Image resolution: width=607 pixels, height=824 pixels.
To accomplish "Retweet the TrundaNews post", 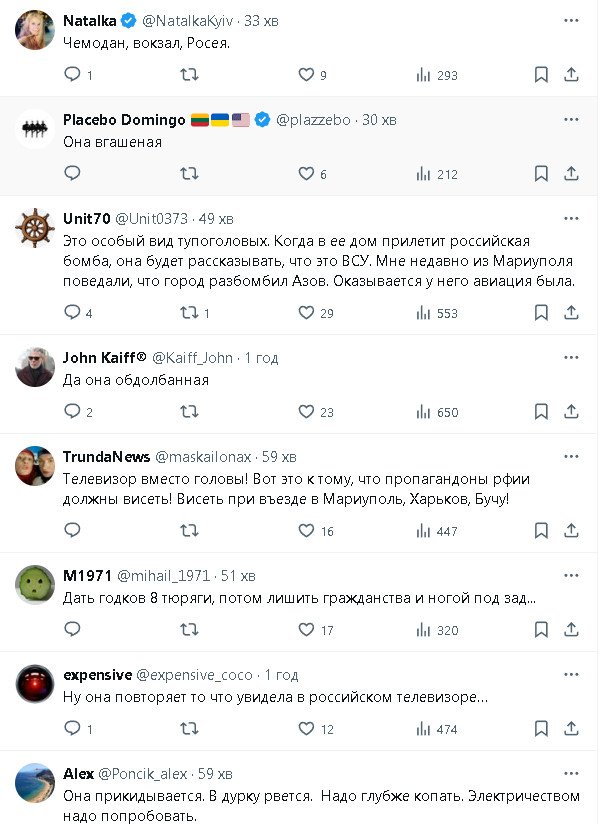I will (188, 531).
